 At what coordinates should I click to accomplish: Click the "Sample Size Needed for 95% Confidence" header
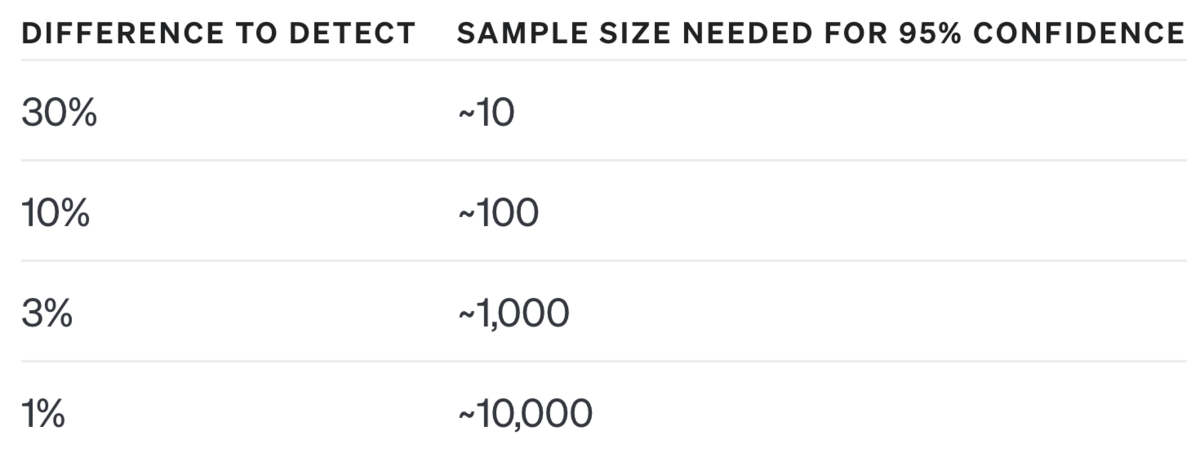820,33
